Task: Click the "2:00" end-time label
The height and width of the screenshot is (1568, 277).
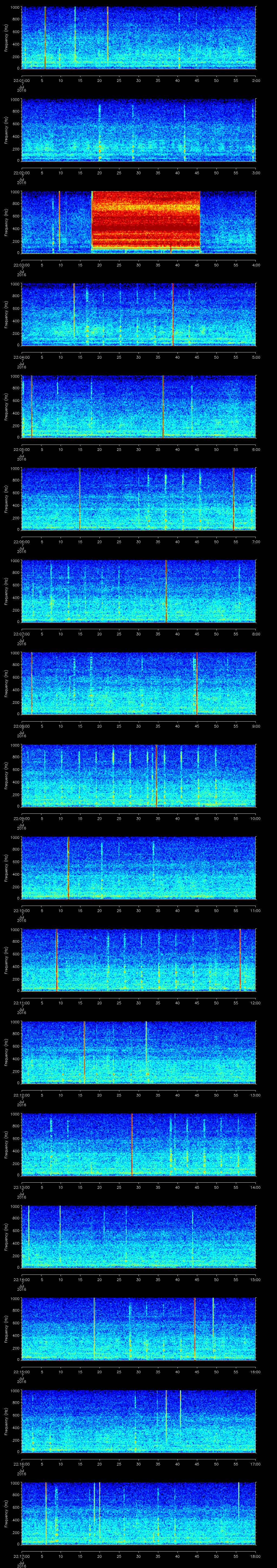Action: click(x=256, y=80)
